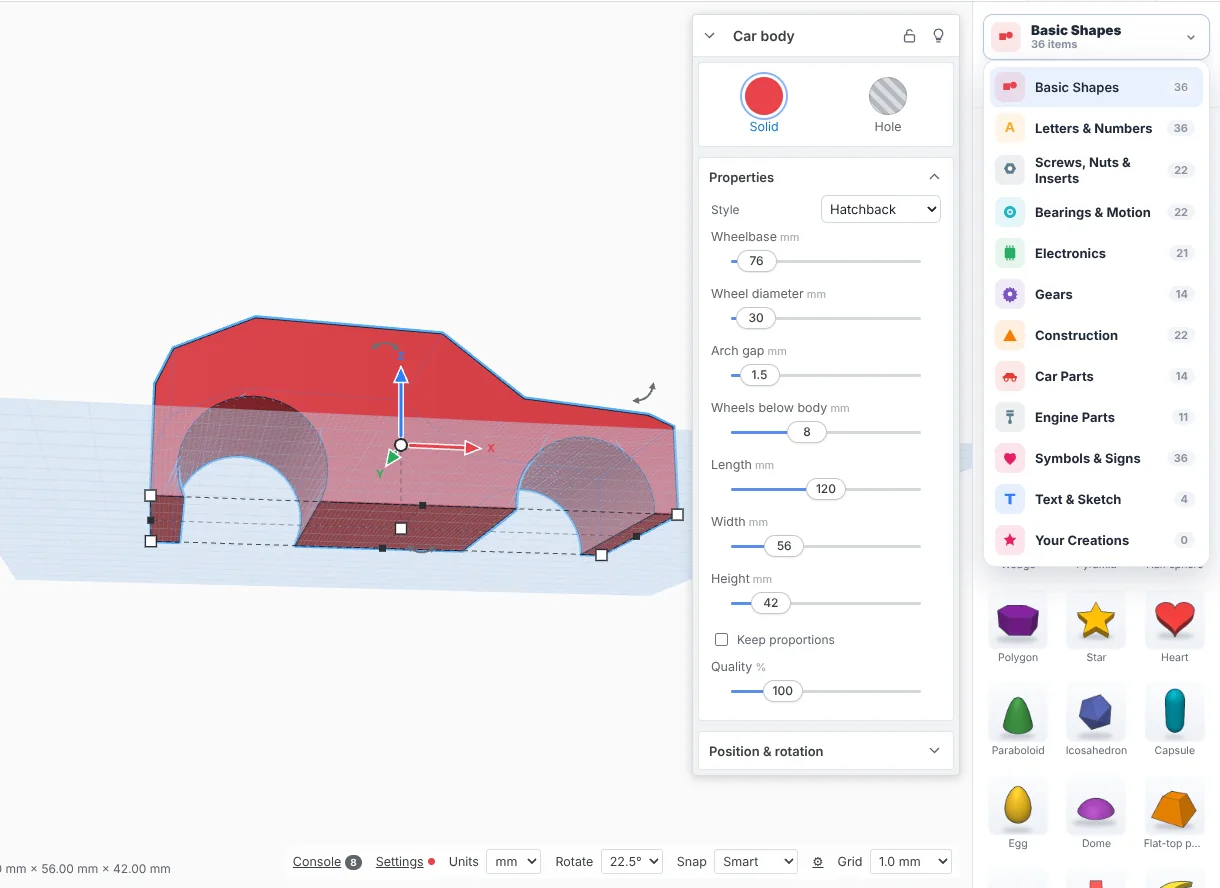
Task: Collapse the Properties section
Action: 934,177
